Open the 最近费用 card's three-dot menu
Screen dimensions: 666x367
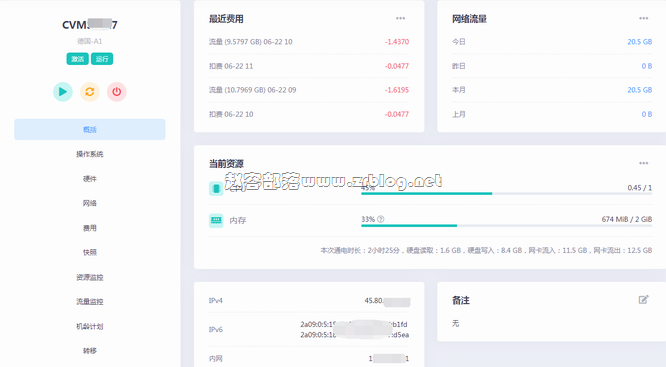[x=401, y=18]
